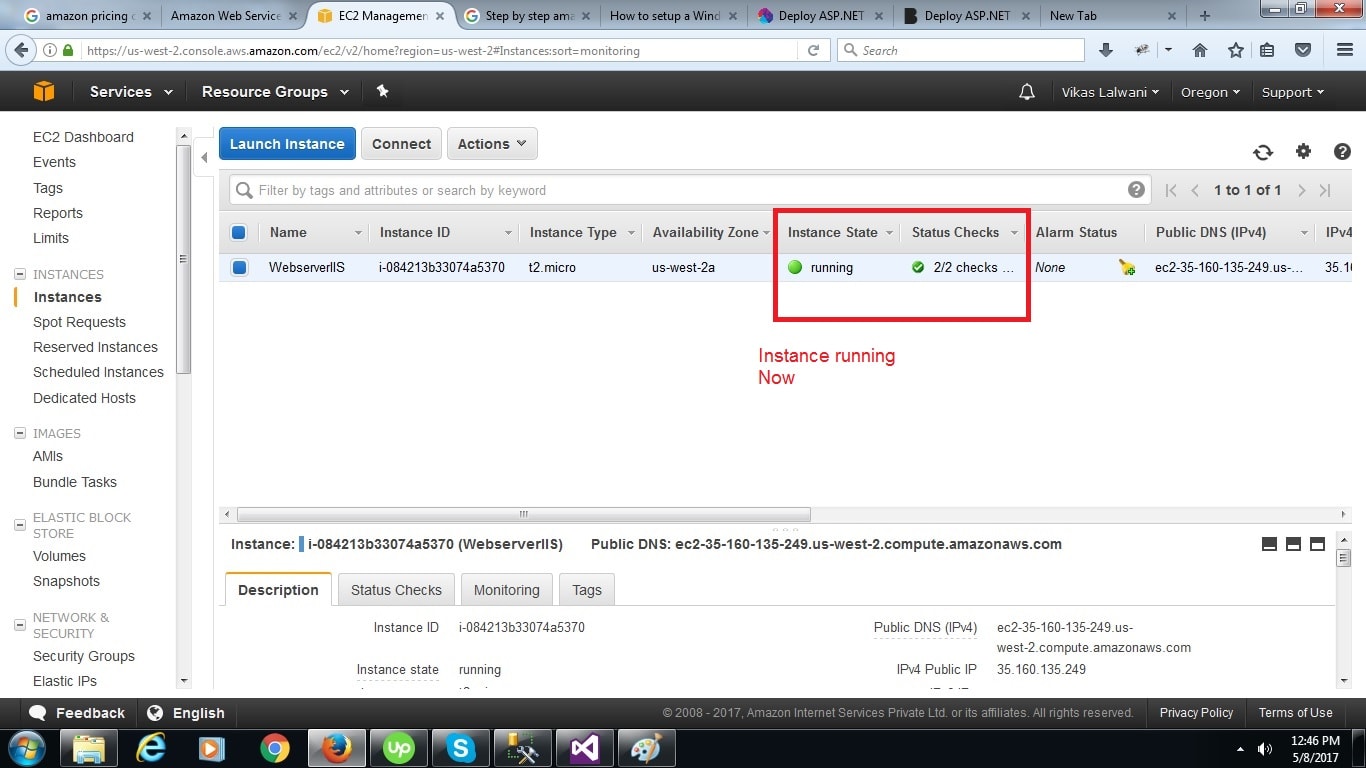The image size is (1366, 768).
Task: Open the Oregon region dropdown
Action: coord(1210,92)
